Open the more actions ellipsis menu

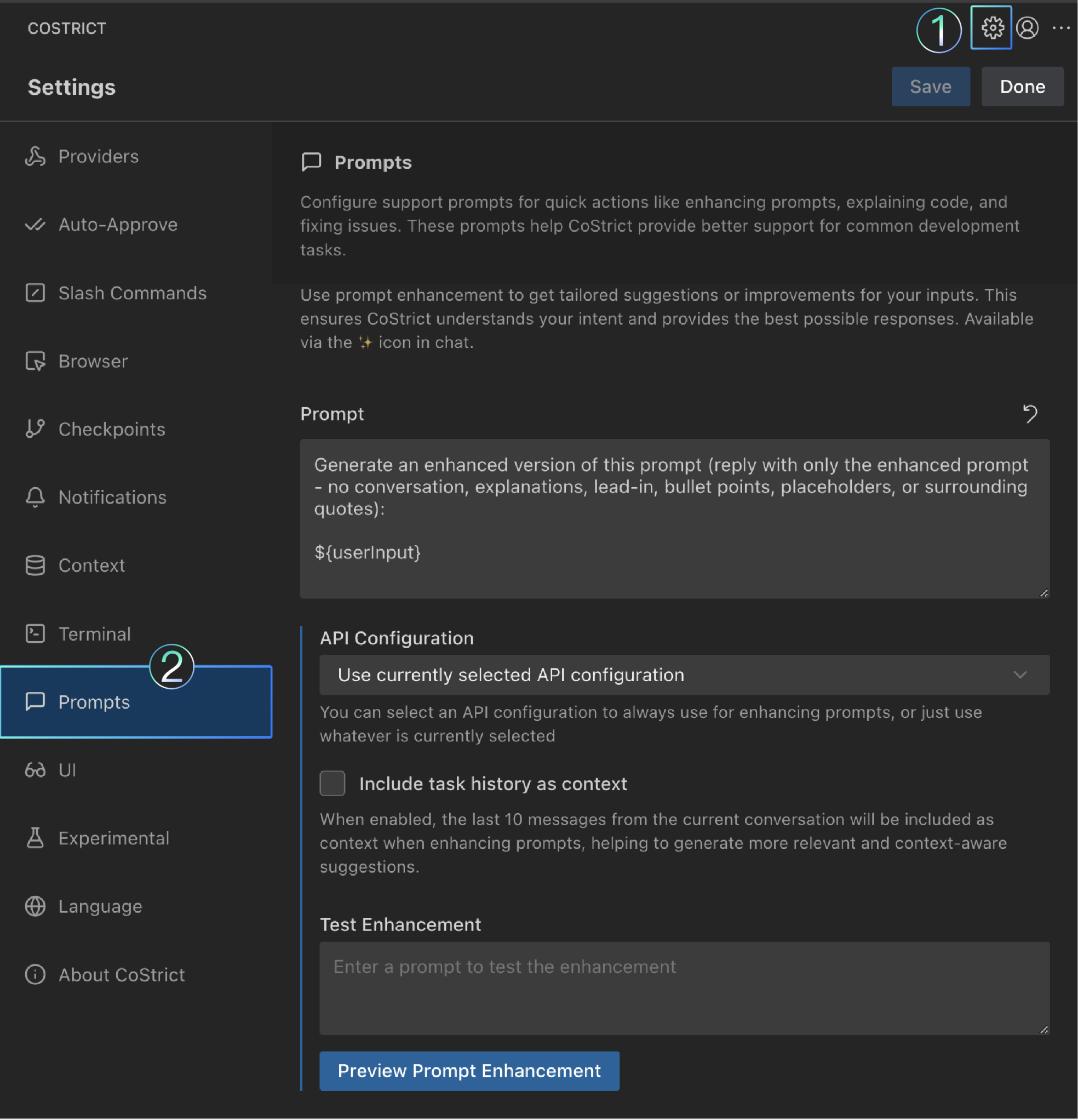click(1061, 27)
